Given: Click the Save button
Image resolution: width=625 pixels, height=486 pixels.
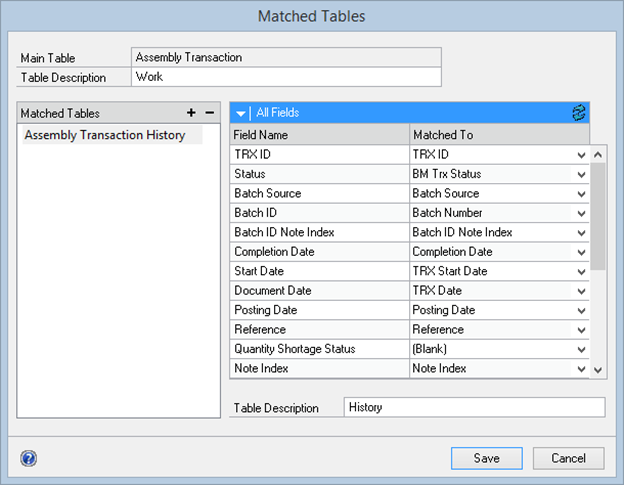Looking at the screenshot, I should pyautogui.click(x=486, y=458).
